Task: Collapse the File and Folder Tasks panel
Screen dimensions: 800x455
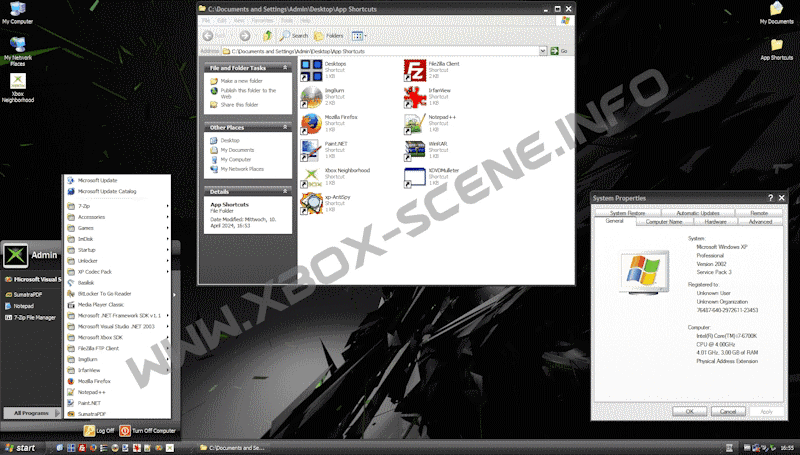Action: tap(285, 67)
